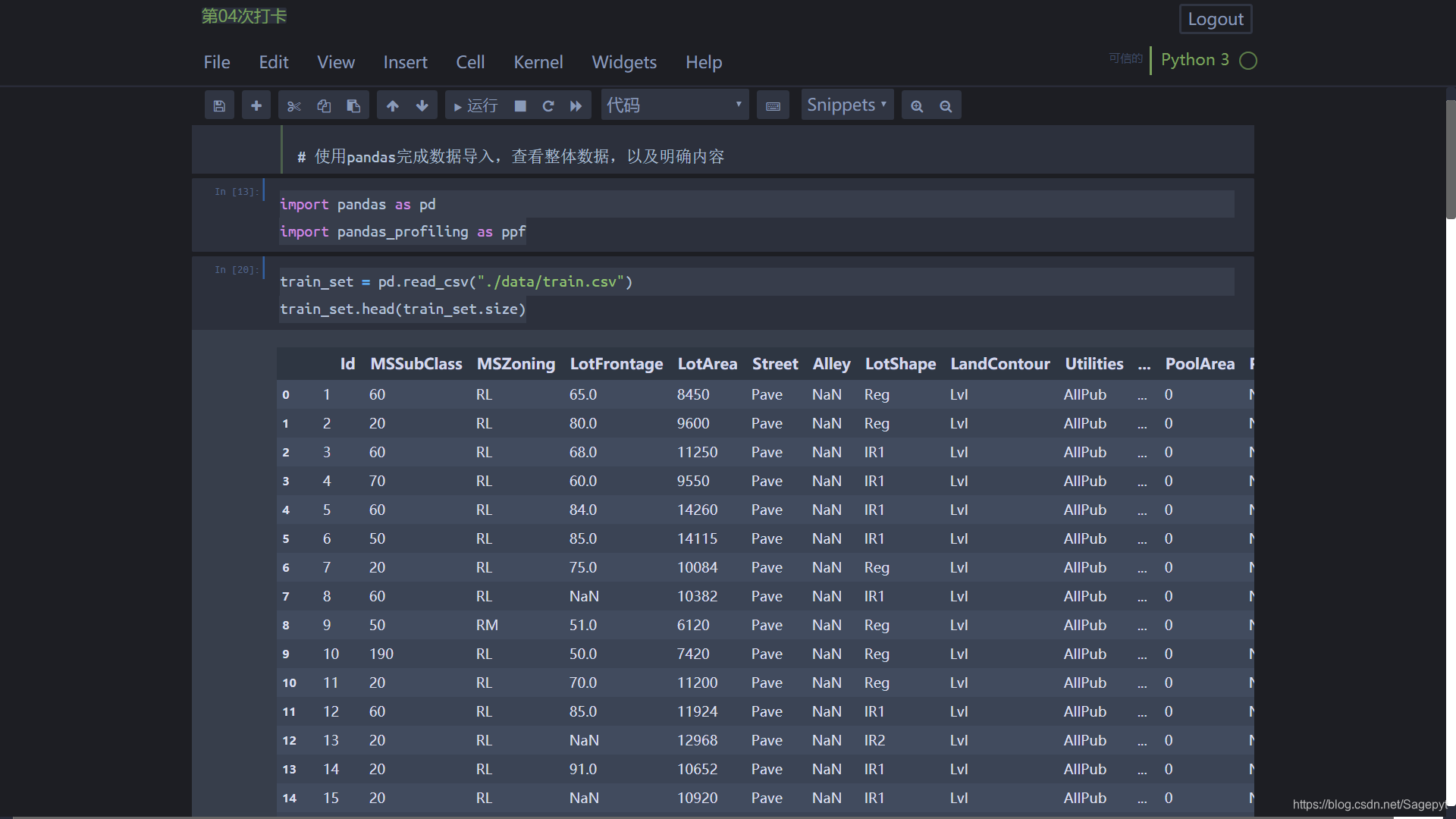Restart and run all with fast-forward icon

[x=576, y=105]
